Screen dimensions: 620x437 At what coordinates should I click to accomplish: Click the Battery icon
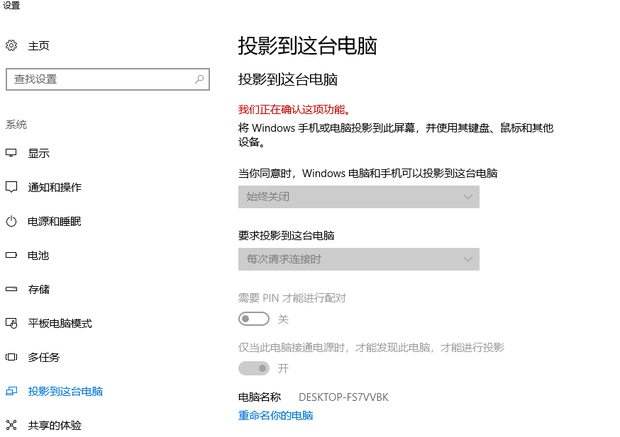pos(11,255)
